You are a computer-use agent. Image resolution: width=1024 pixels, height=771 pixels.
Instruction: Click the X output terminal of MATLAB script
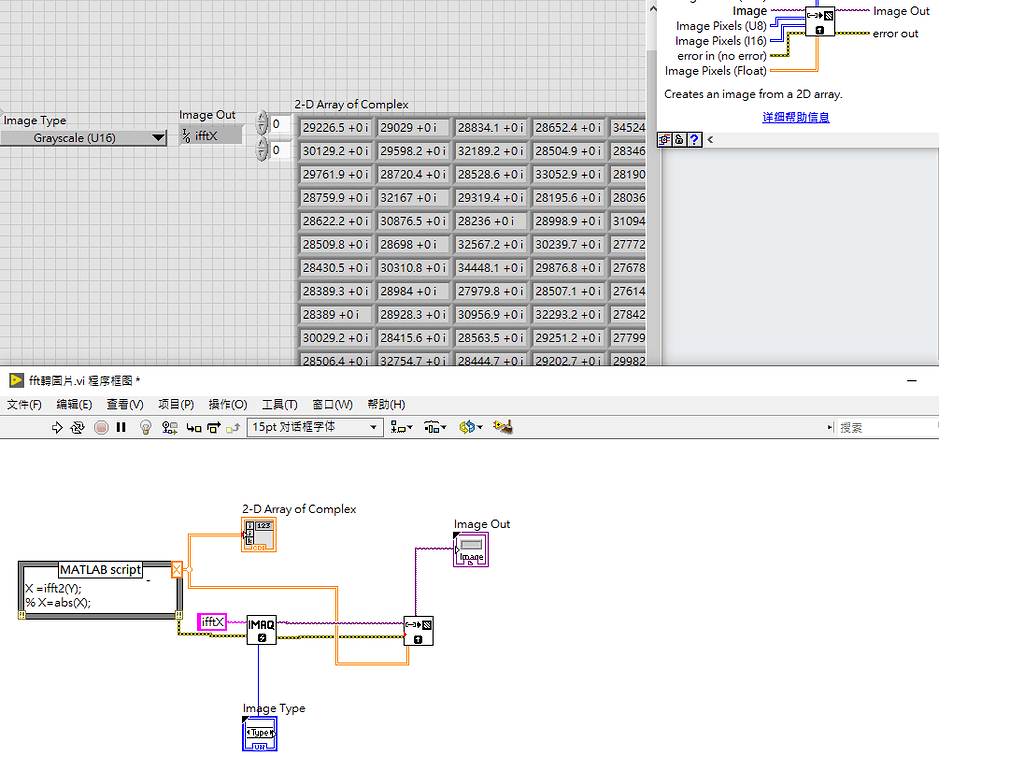coord(177,570)
